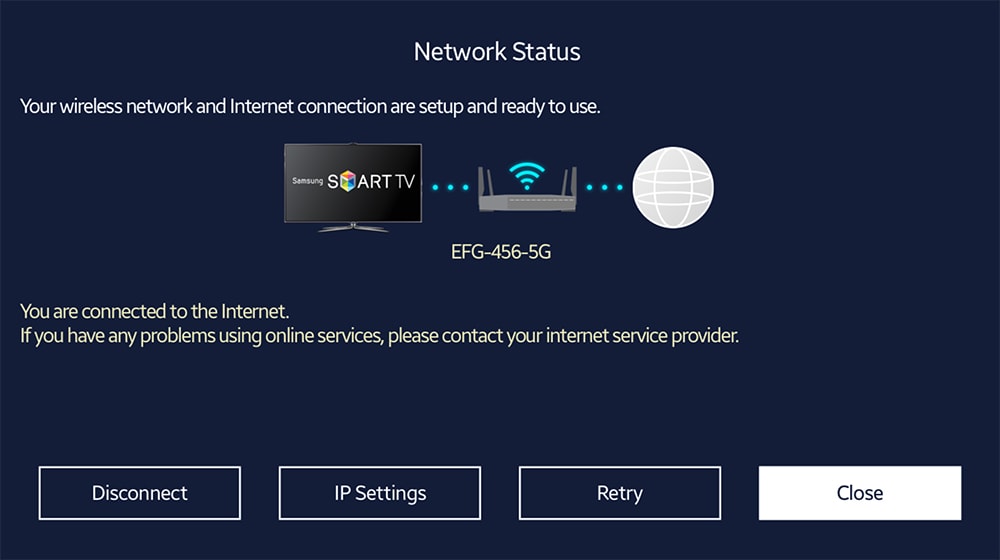Click the Network Status title
1000x560 pixels.
click(x=497, y=52)
